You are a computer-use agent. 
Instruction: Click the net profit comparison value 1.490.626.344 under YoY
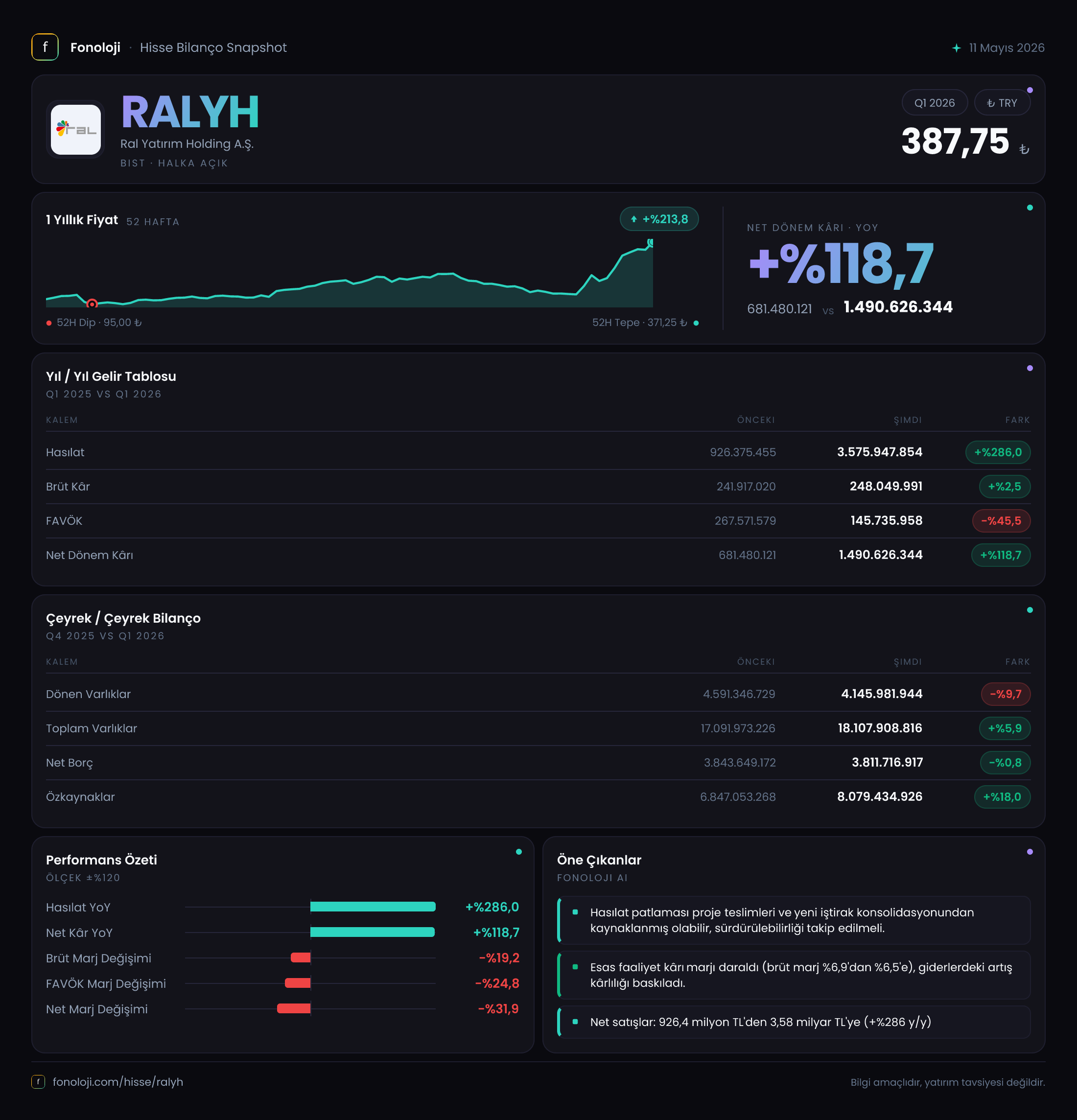898,307
